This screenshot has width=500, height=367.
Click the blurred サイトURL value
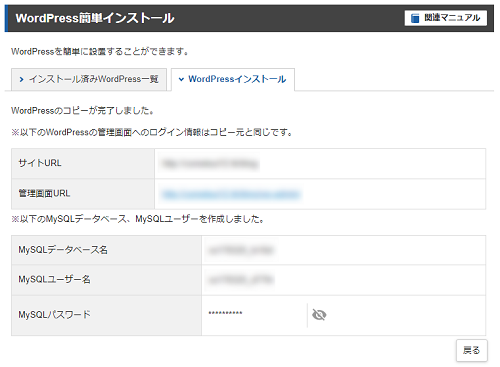[x=211, y=164]
